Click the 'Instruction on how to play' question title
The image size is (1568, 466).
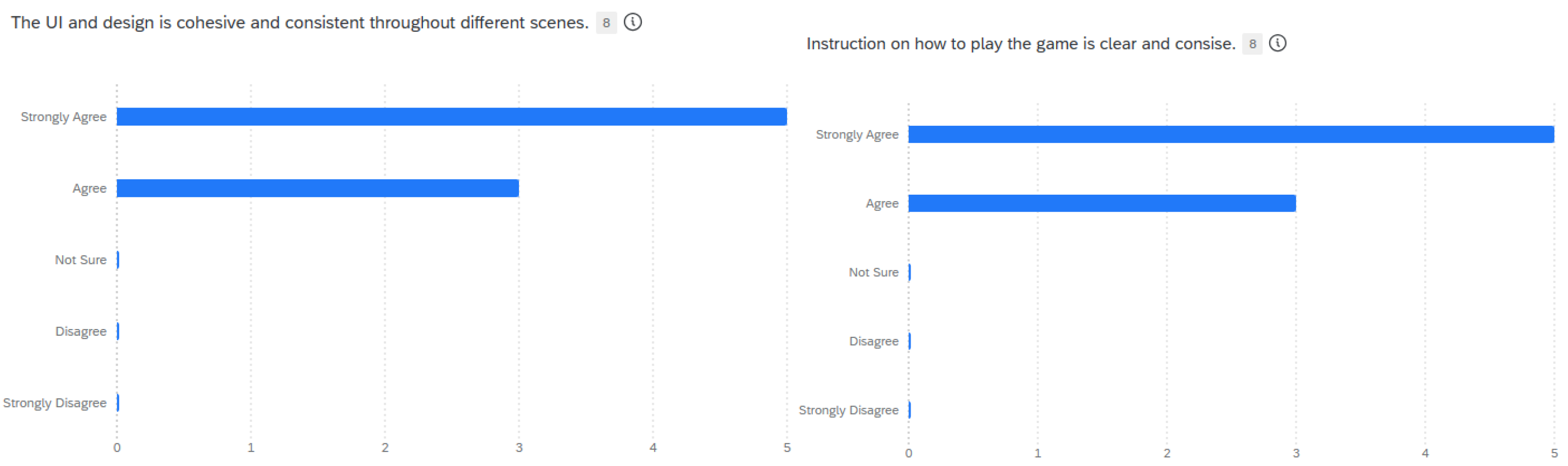point(1020,44)
